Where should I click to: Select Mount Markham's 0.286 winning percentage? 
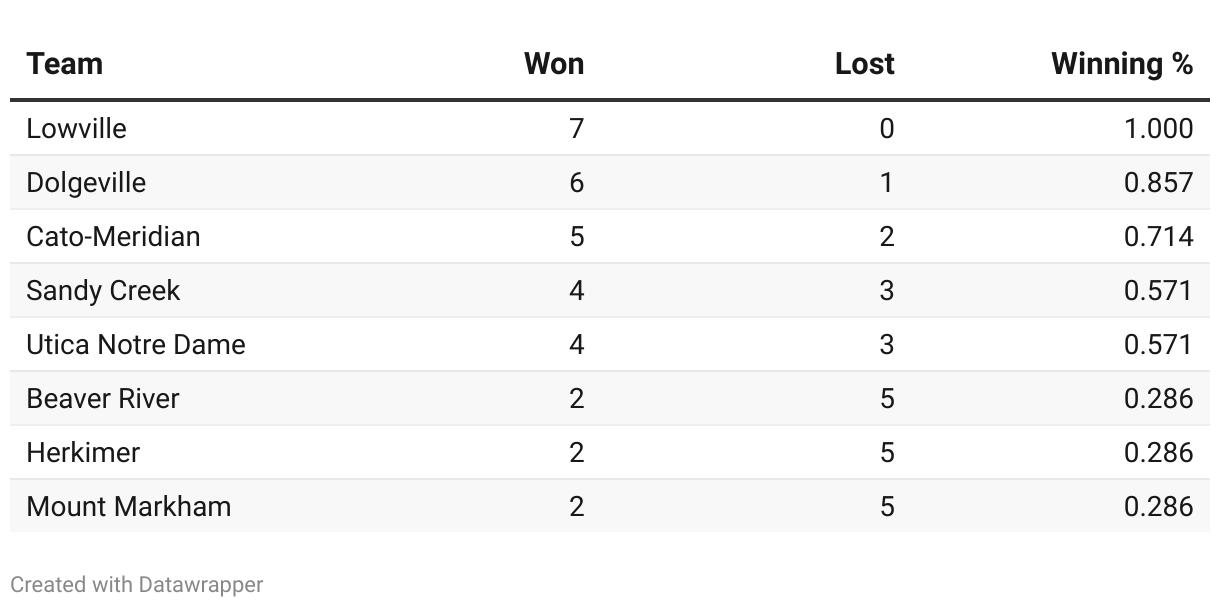[1159, 507]
